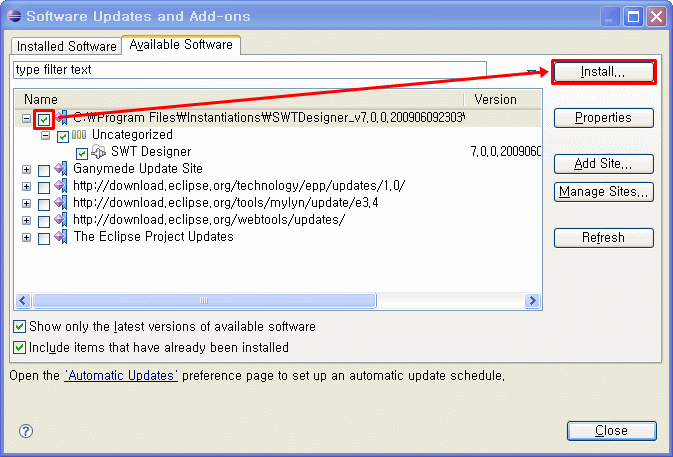
Task: Open the help question mark icon
Action: 26,431
